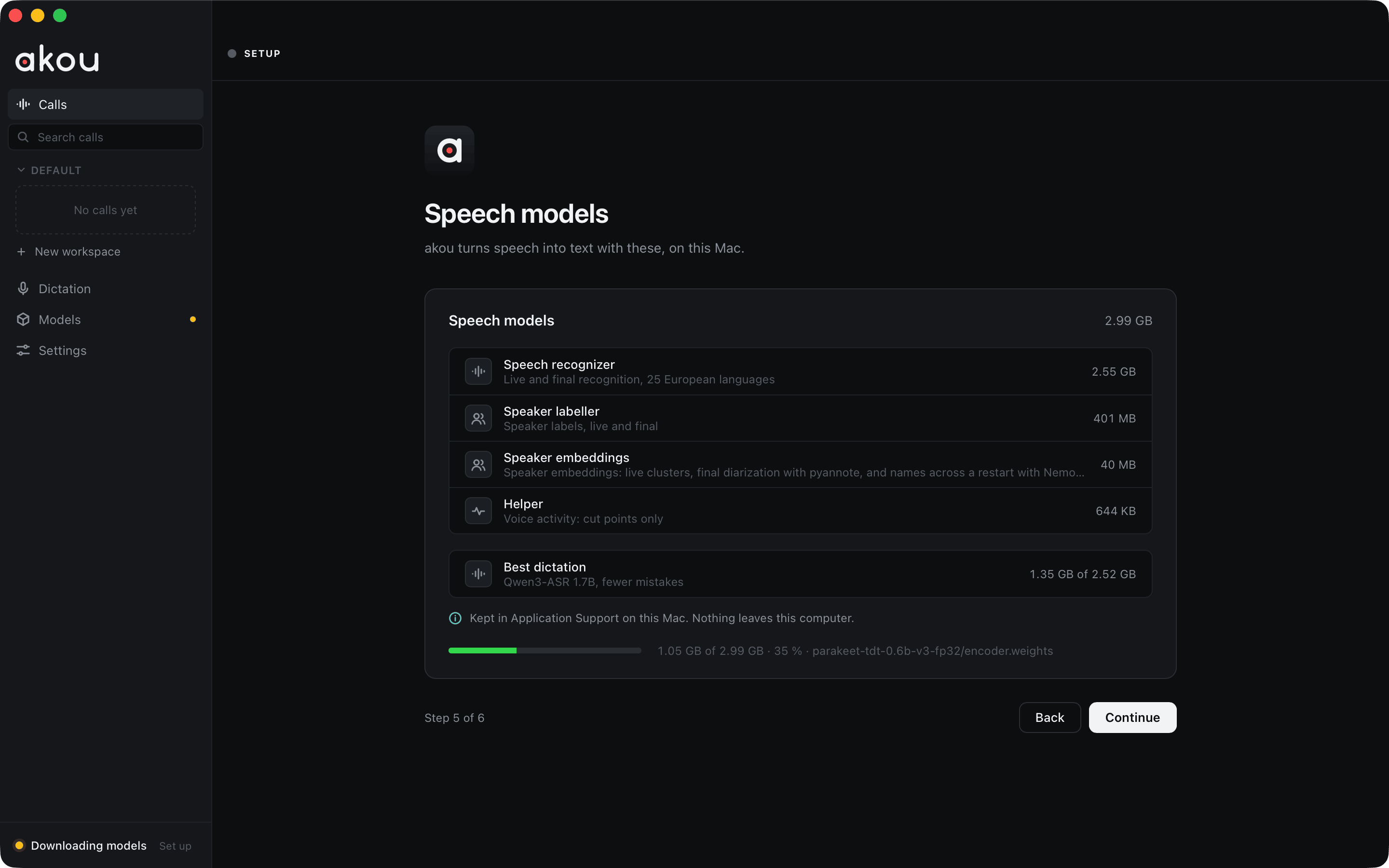The height and width of the screenshot is (868, 1389).
Task: Click the Helper voice activity icon
Action: (478, 511)
